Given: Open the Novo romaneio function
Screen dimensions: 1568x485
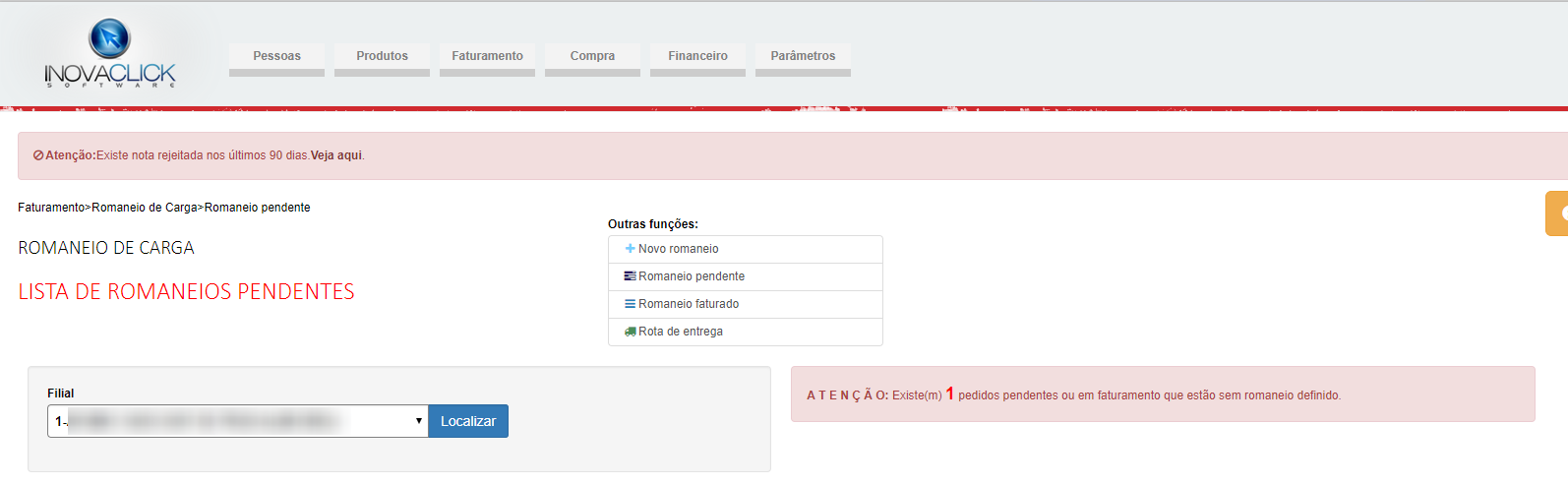Looking at the screenshot, I should 678,249.
